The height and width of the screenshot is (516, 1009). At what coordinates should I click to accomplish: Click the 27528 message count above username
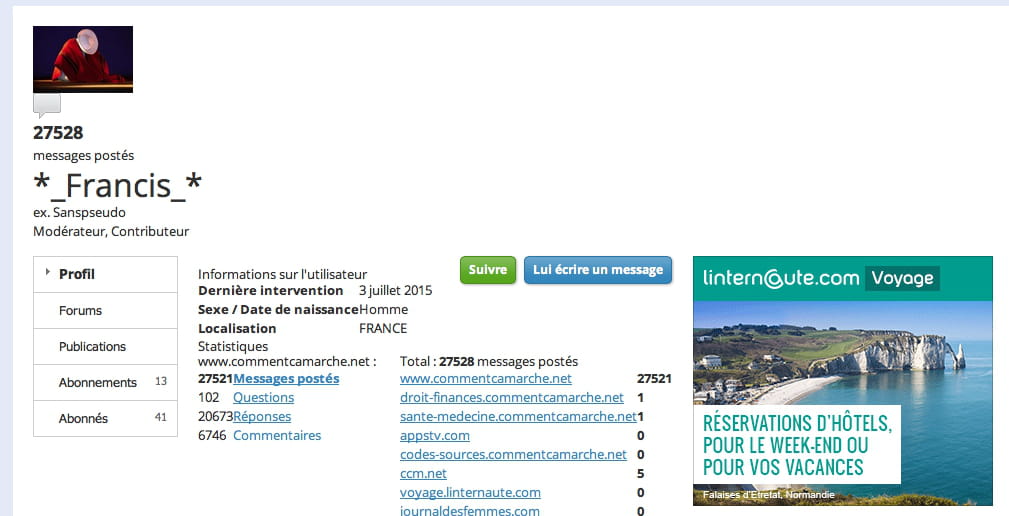click(x=58, y=133)
